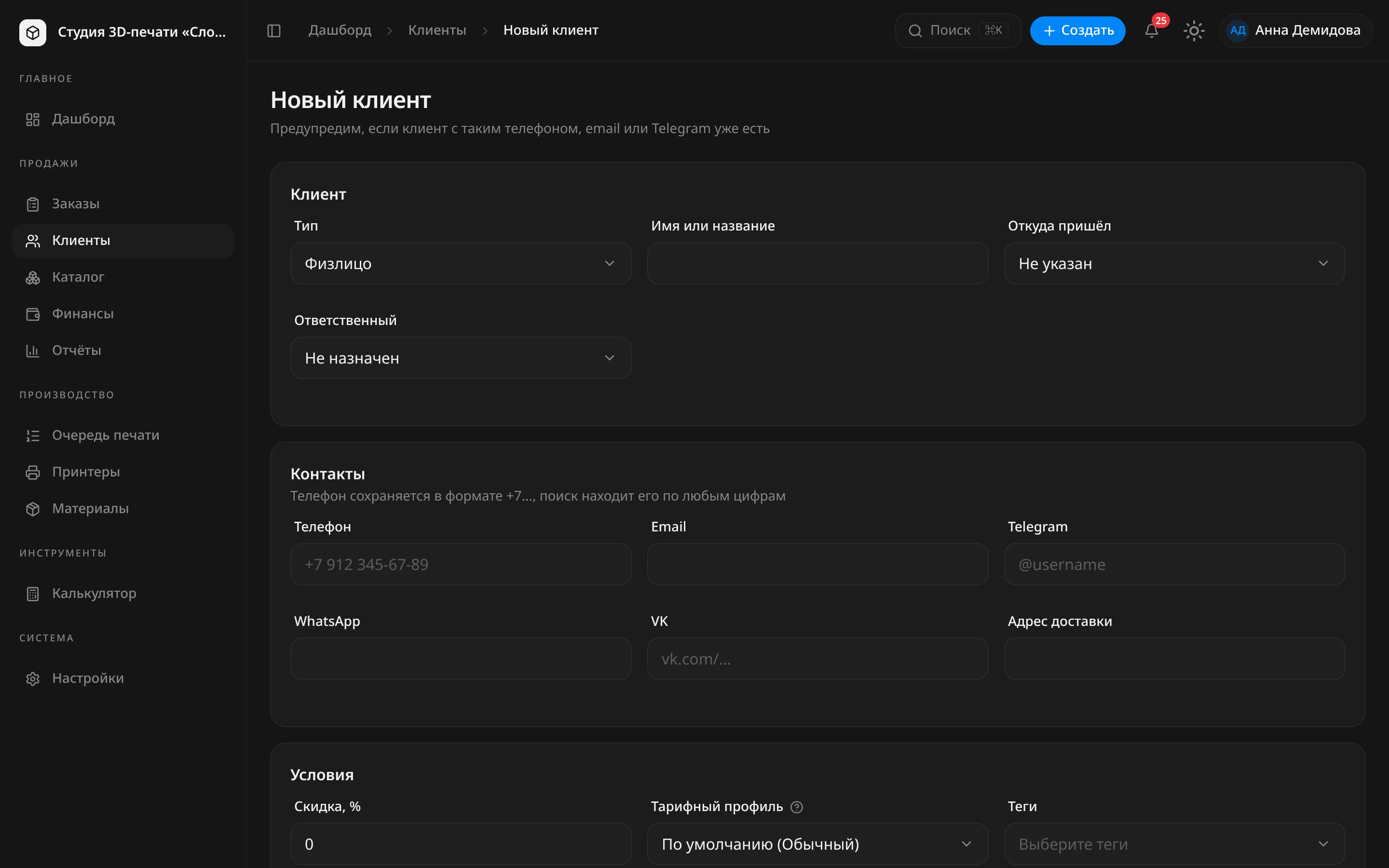Click the Материалы box icon
1389x868 pixels.
pyautogui.click(x=33, y=509)
